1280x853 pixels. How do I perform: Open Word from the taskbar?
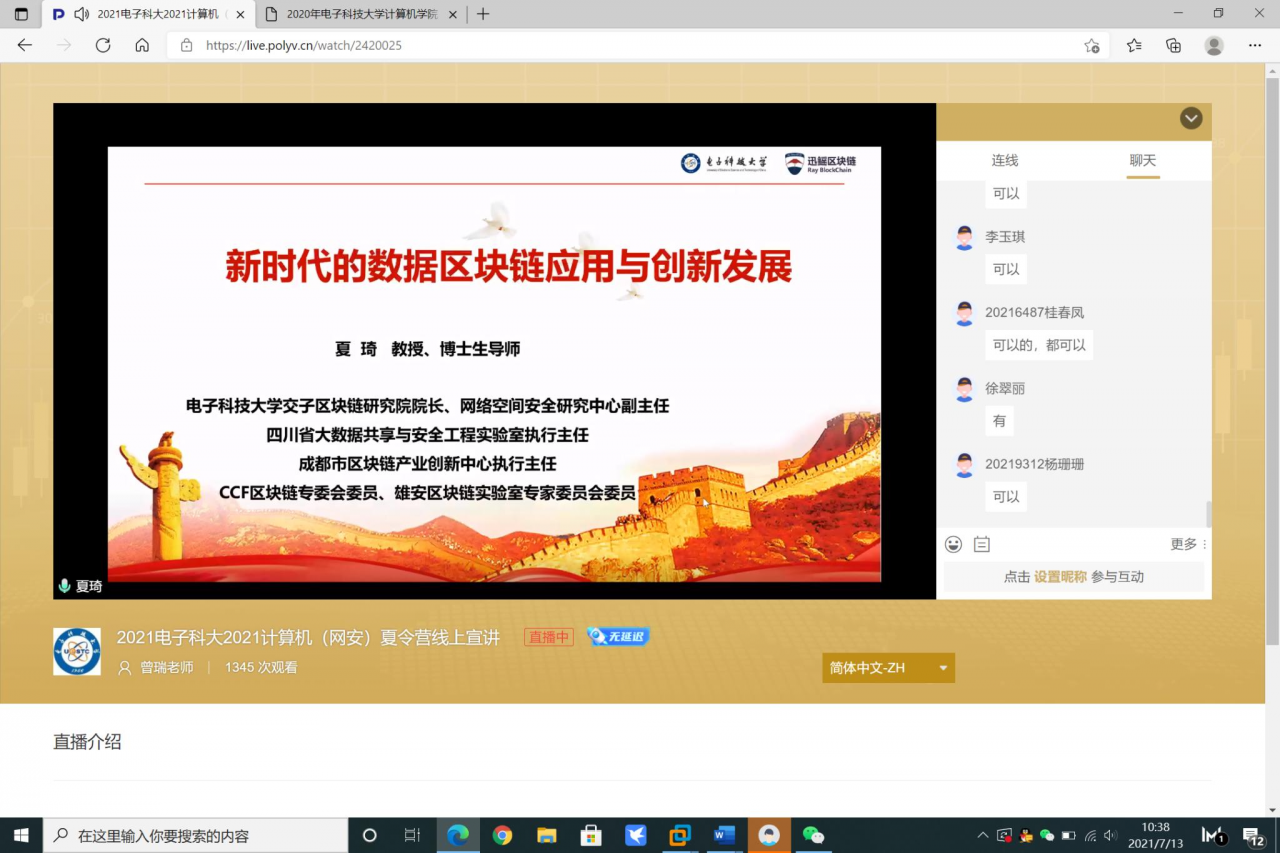[x=724, y=835]
